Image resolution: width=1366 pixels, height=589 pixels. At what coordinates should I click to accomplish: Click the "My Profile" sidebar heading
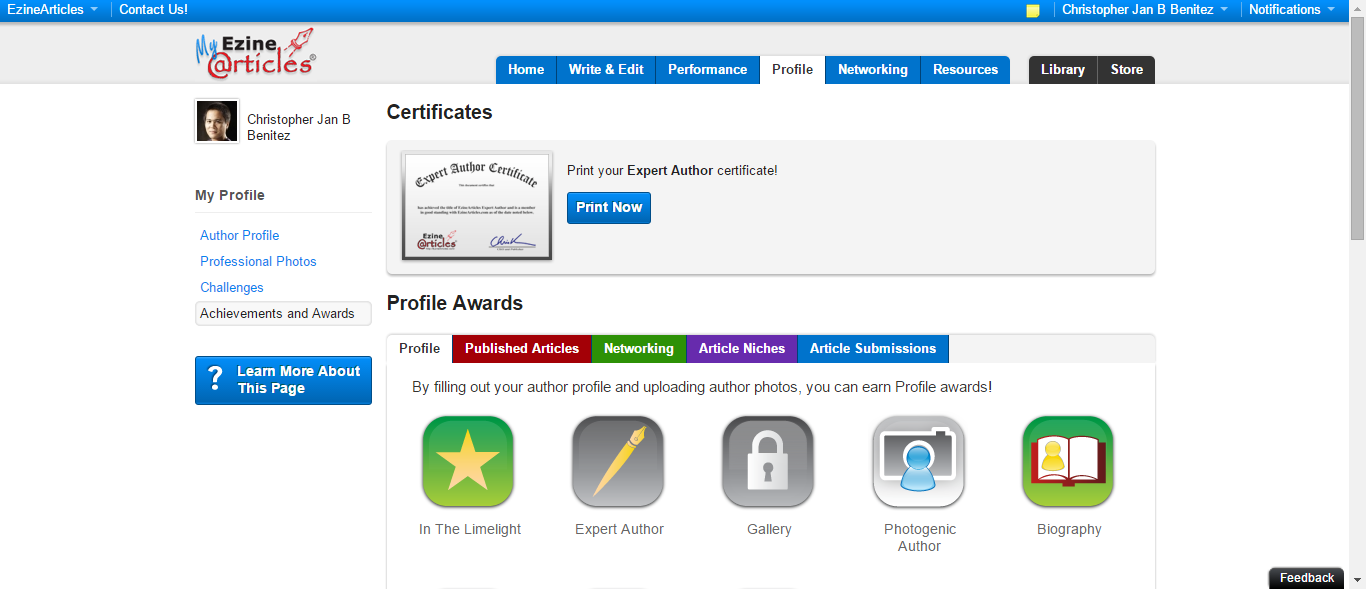coord(230,195)
